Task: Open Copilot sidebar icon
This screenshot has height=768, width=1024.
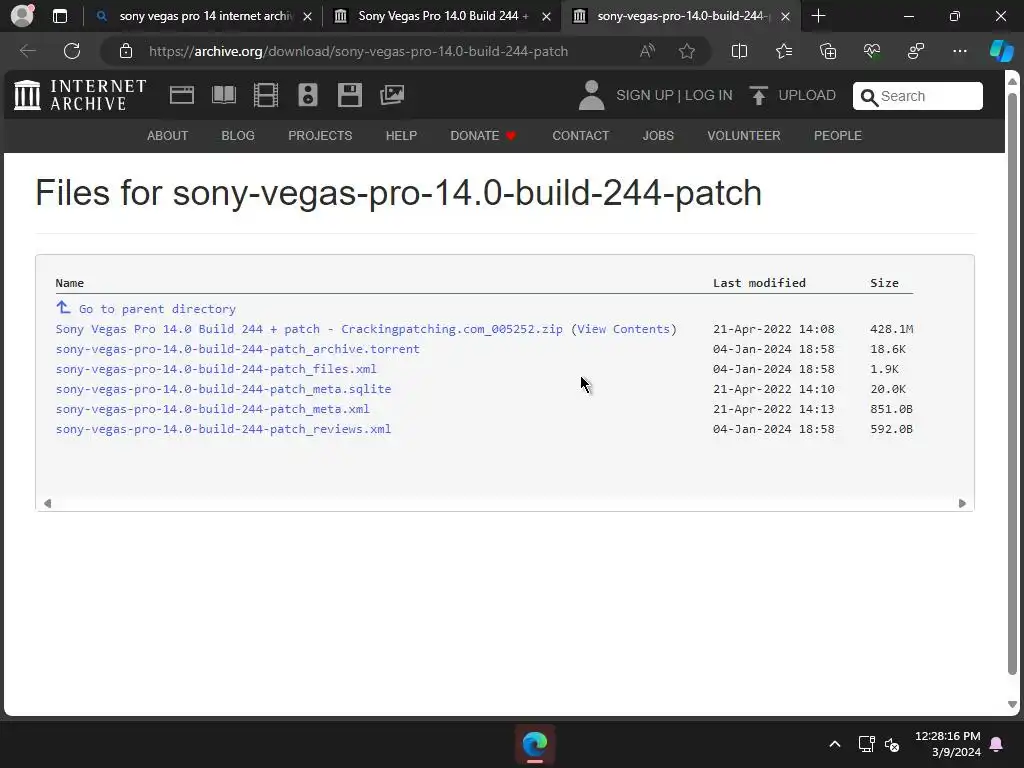Action: (x=1002, y=51)
